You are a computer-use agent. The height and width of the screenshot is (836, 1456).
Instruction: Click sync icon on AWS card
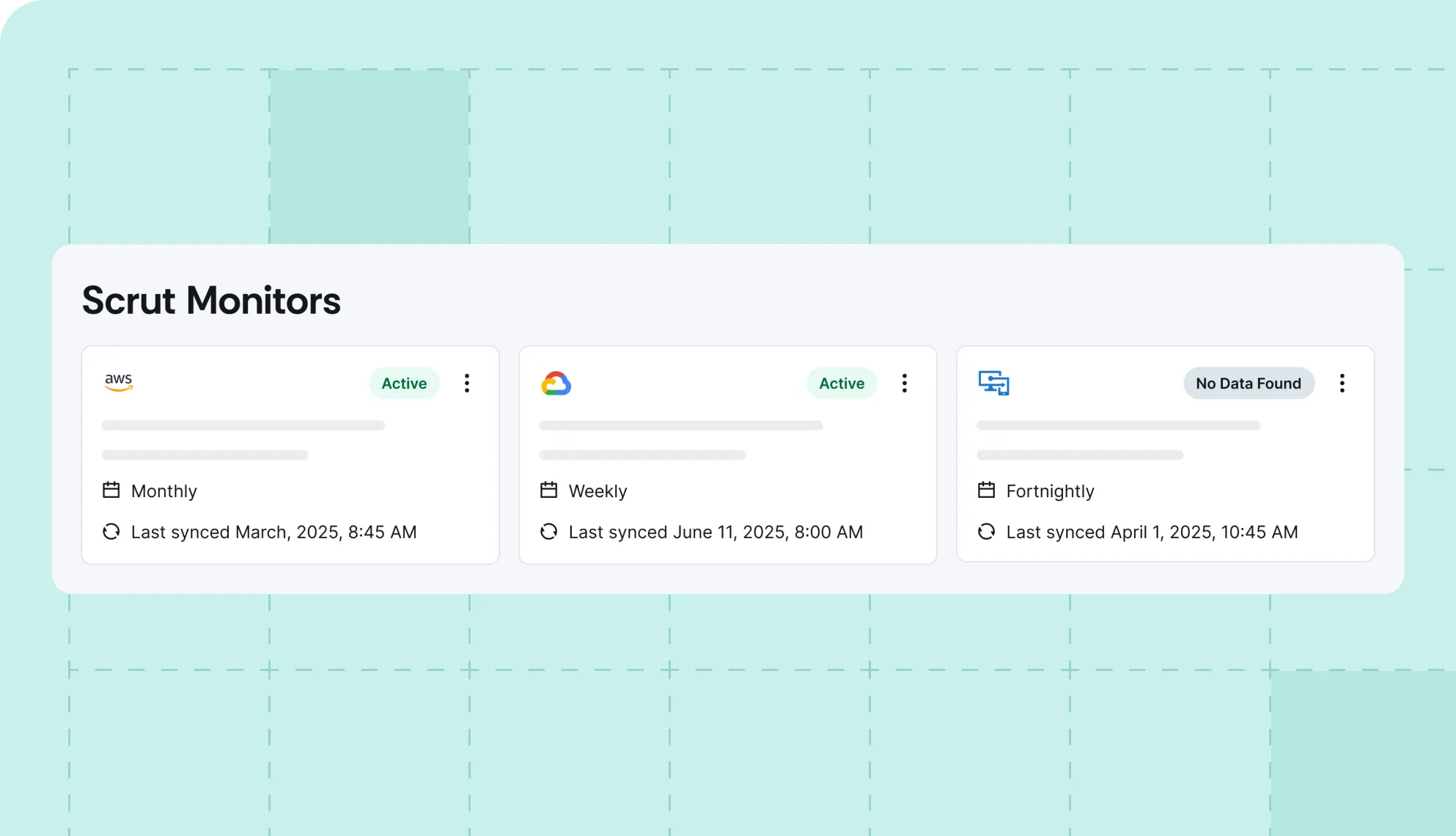[x=111, y=532]
